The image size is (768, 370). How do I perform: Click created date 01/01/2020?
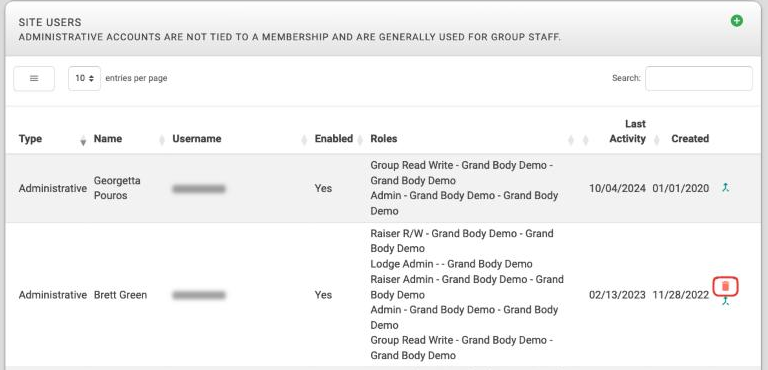click(681, 188)
